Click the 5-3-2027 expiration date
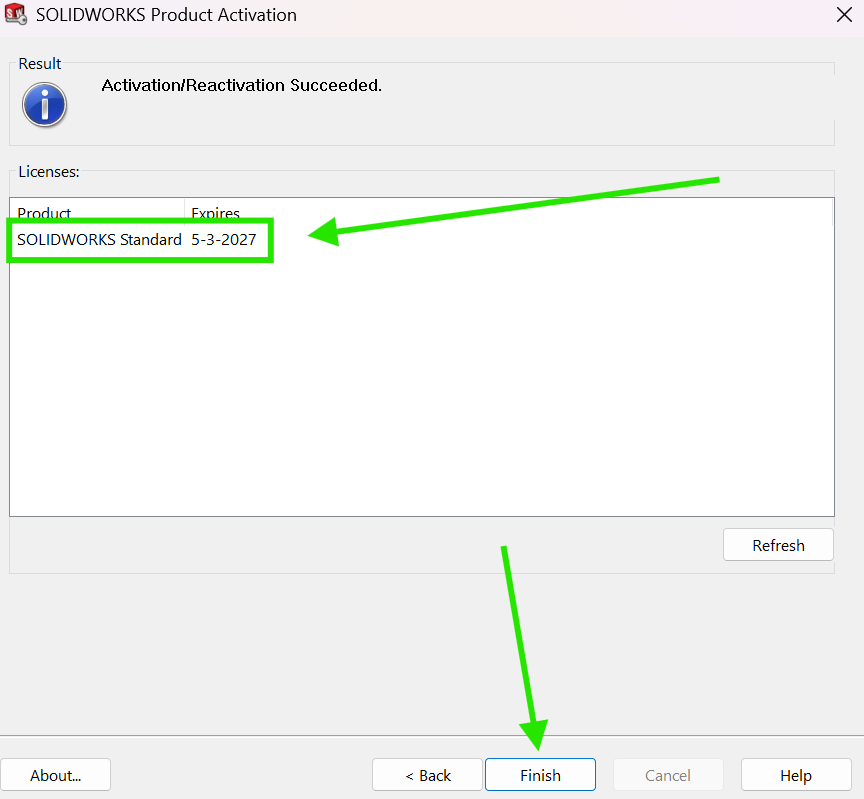Image resolution: width=864 pixels, height=799 pixels. point(224,240)
